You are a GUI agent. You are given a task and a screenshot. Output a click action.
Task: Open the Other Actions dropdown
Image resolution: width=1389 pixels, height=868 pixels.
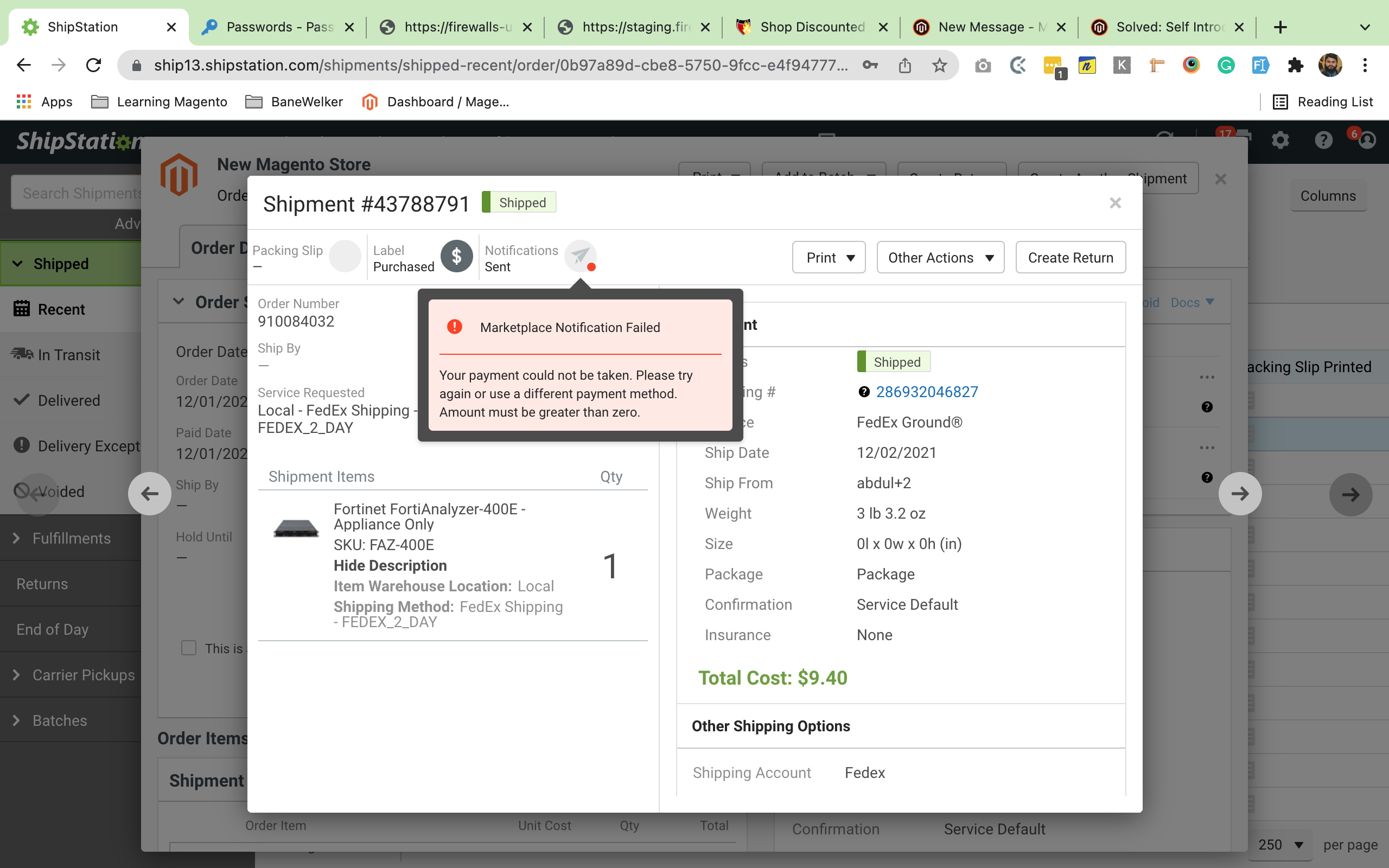click(x=940, y=257)
